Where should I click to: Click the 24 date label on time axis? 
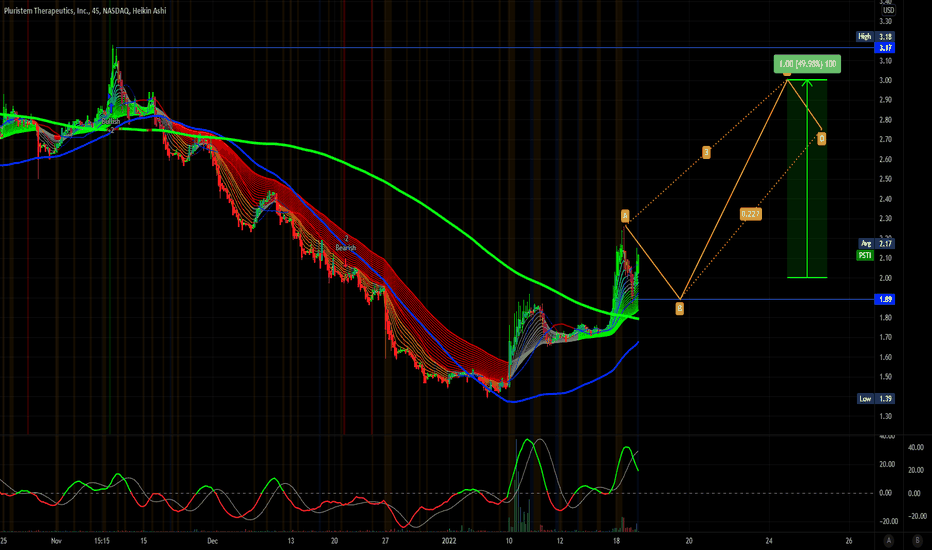(769, 540)
